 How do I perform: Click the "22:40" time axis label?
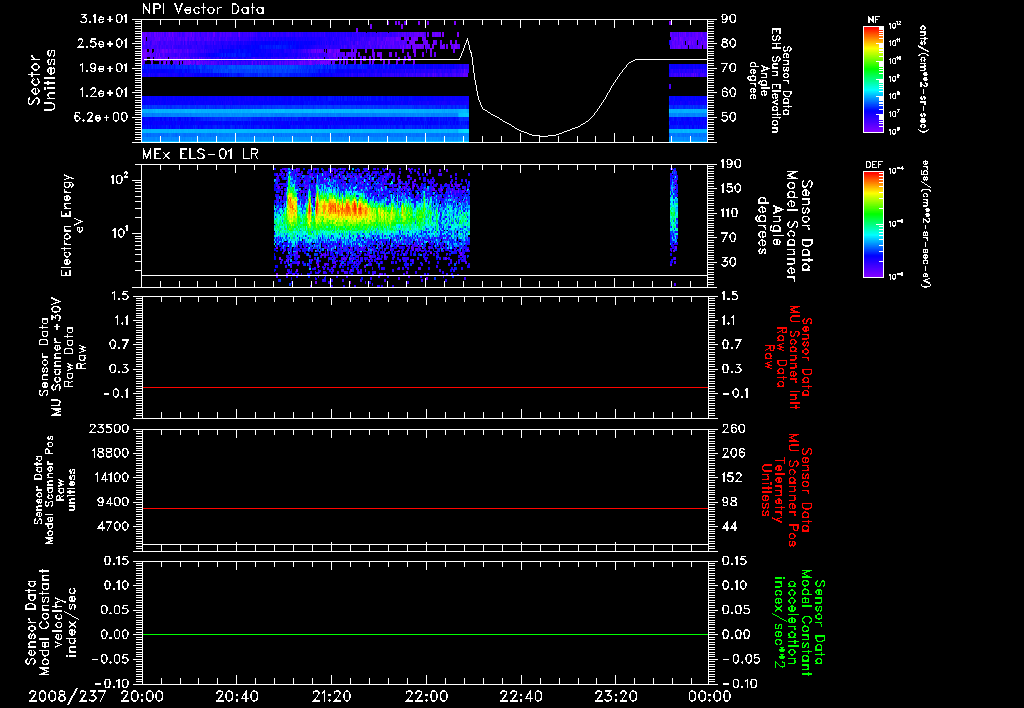click(520, 696)
